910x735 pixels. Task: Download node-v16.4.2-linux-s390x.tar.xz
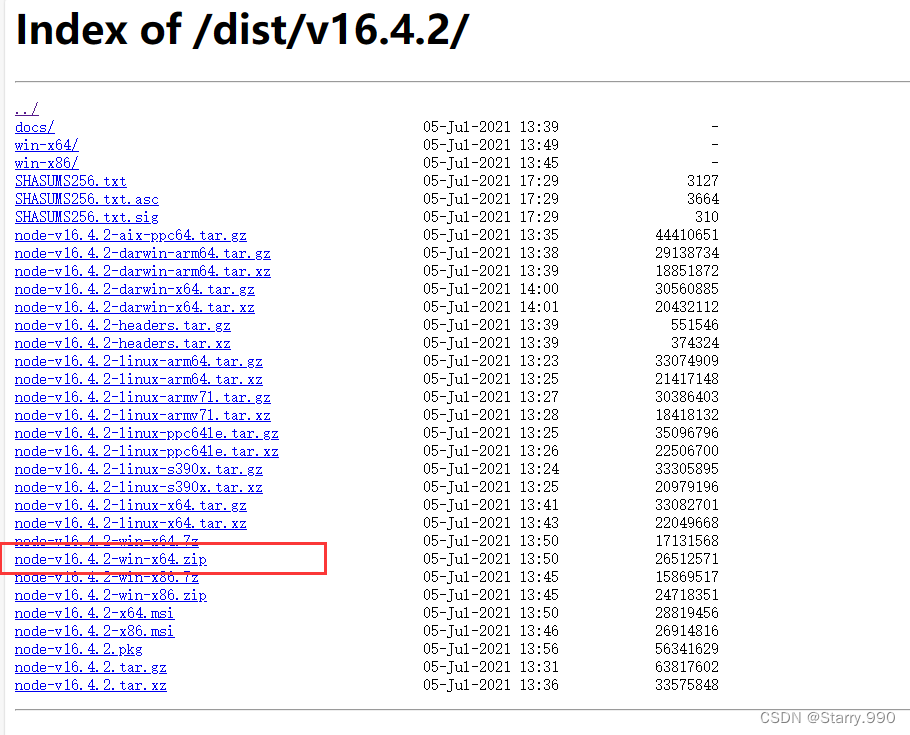[139, 487]
